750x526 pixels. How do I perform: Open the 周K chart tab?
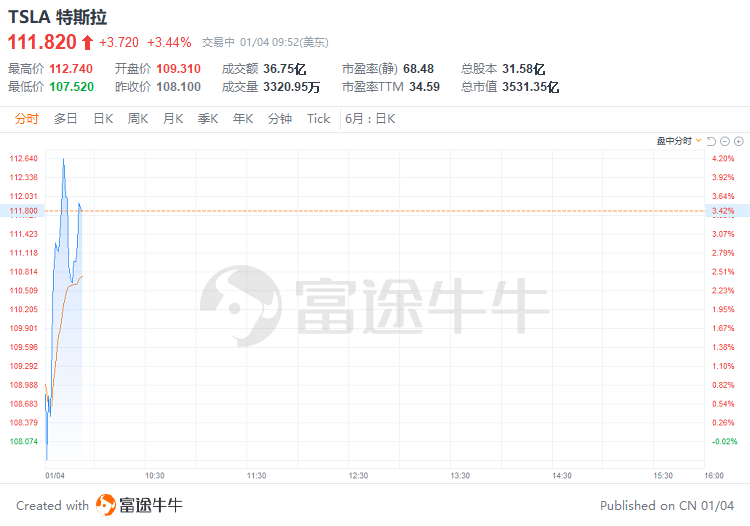pos(138,119)
